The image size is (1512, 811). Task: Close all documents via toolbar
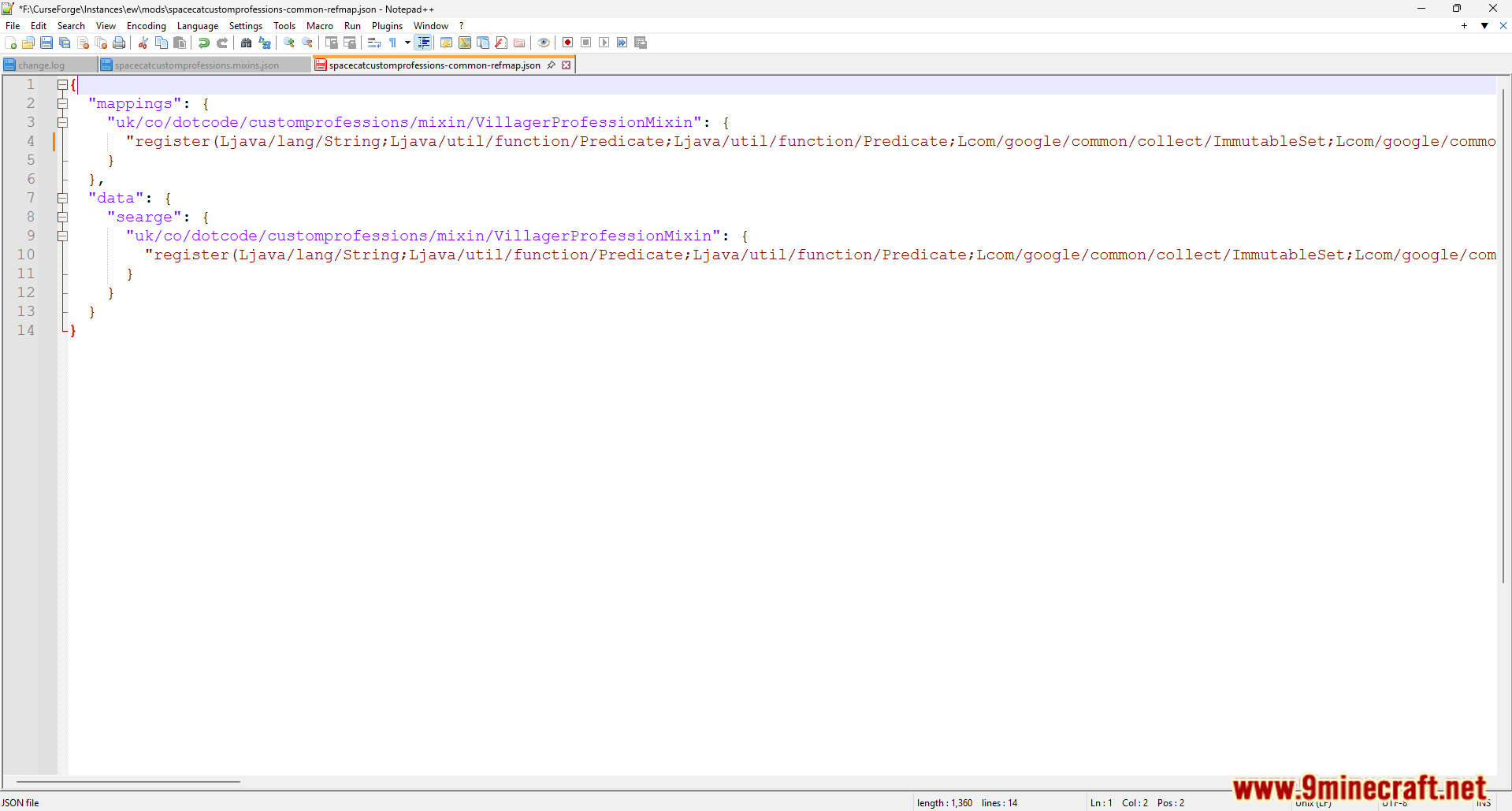pos(101,43)
